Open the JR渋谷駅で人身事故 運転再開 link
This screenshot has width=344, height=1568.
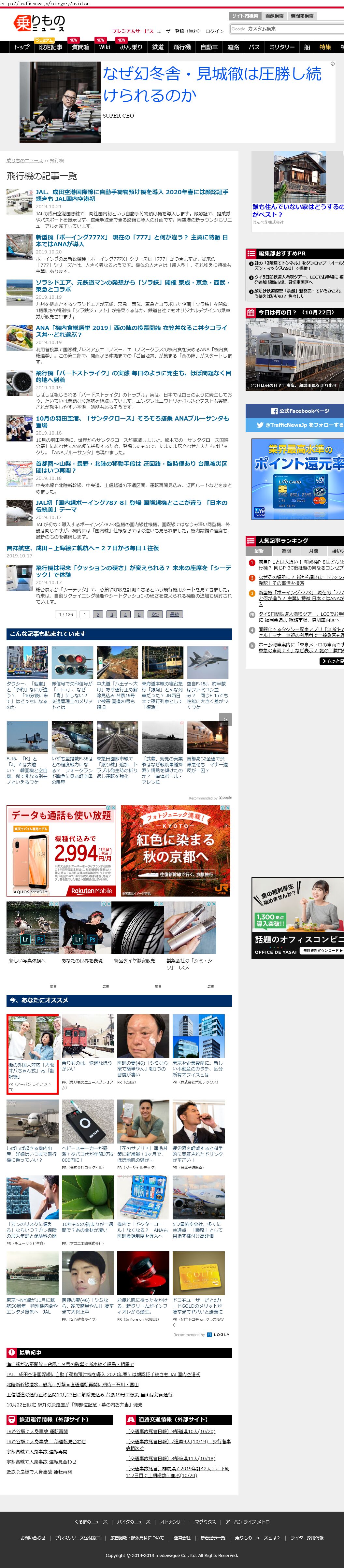(x=37, y=1431)
